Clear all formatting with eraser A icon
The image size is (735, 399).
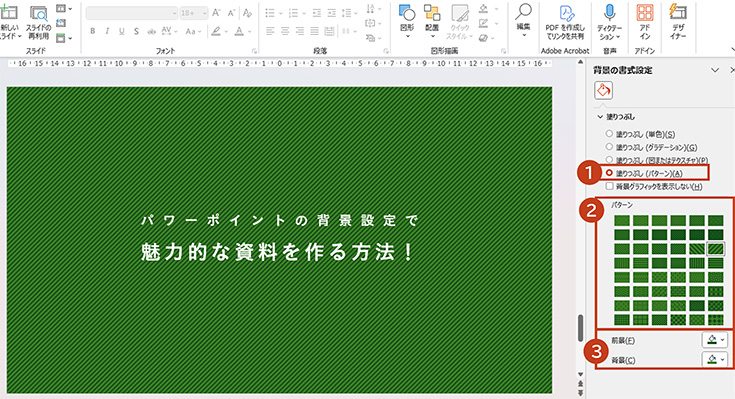(248, 13)
